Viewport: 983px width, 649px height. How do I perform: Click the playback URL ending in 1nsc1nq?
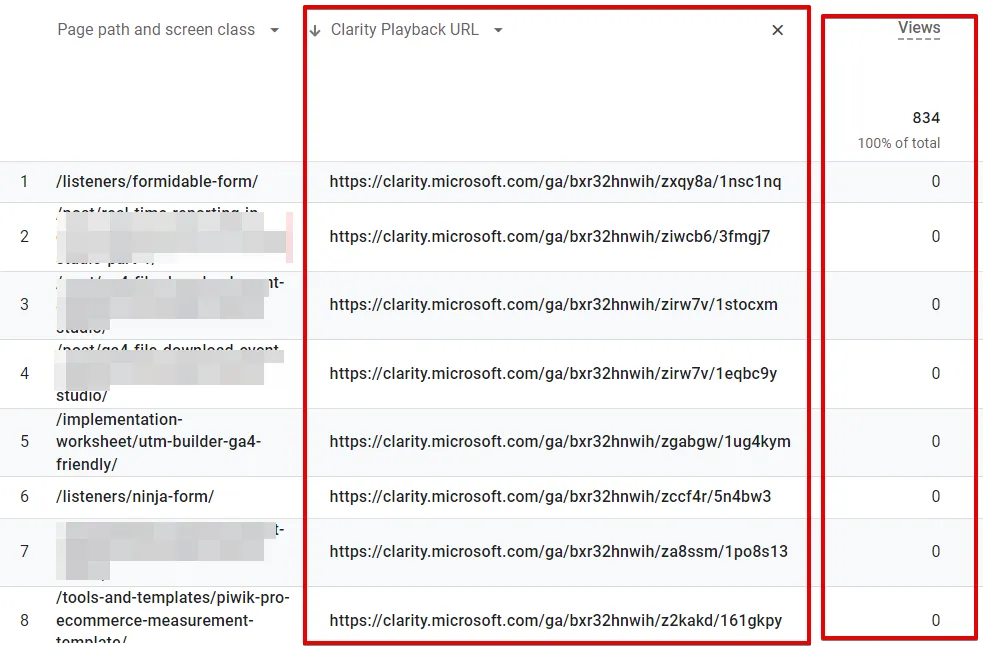click(555, 181)
